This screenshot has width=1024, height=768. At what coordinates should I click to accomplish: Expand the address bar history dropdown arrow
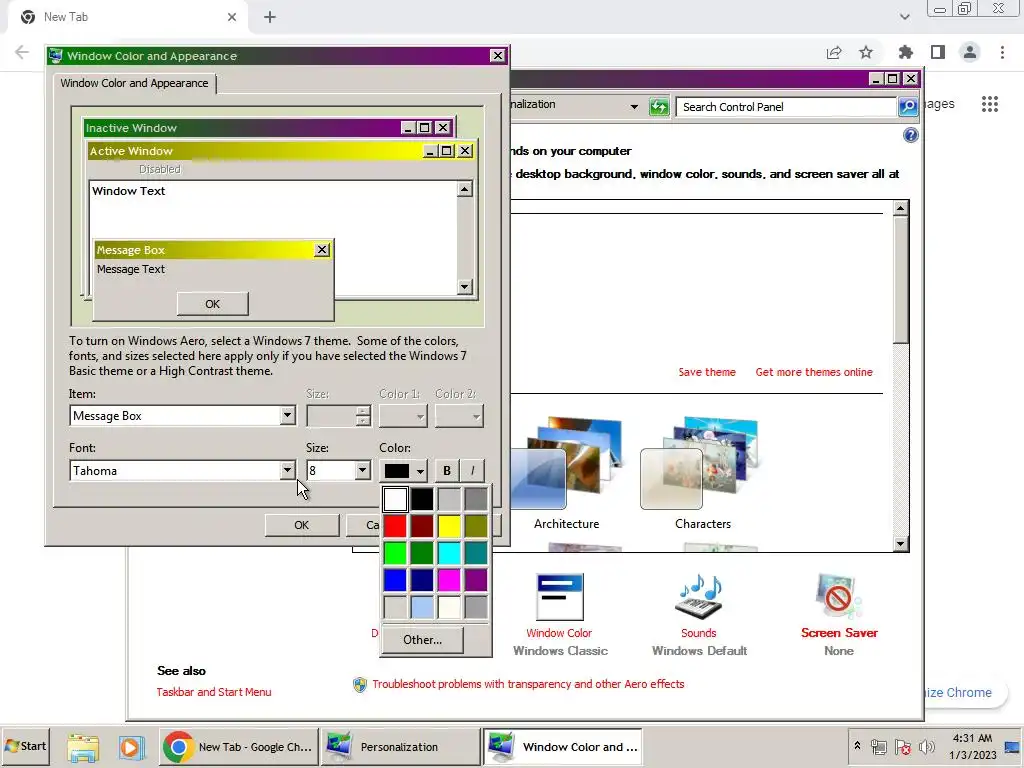coord(633,106)
